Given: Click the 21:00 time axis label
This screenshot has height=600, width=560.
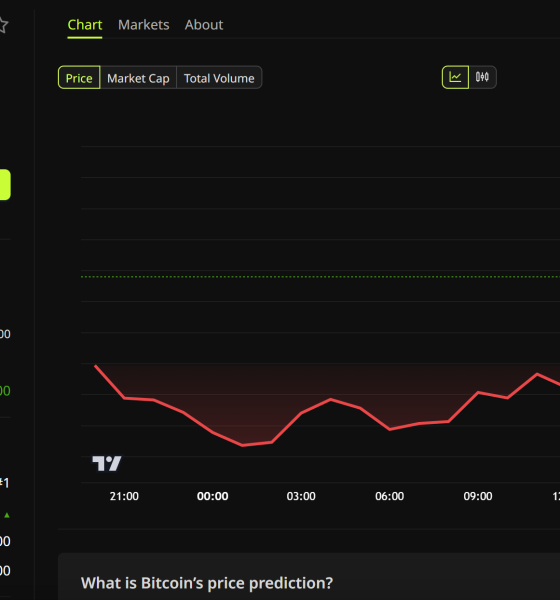Looking at the screenshot, I should point(124,496).
